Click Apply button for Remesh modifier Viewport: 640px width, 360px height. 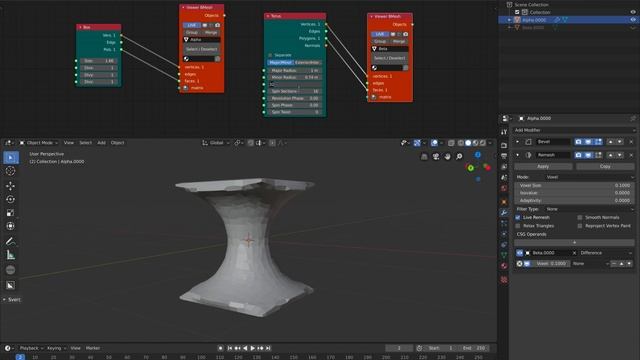coord(543,167)
